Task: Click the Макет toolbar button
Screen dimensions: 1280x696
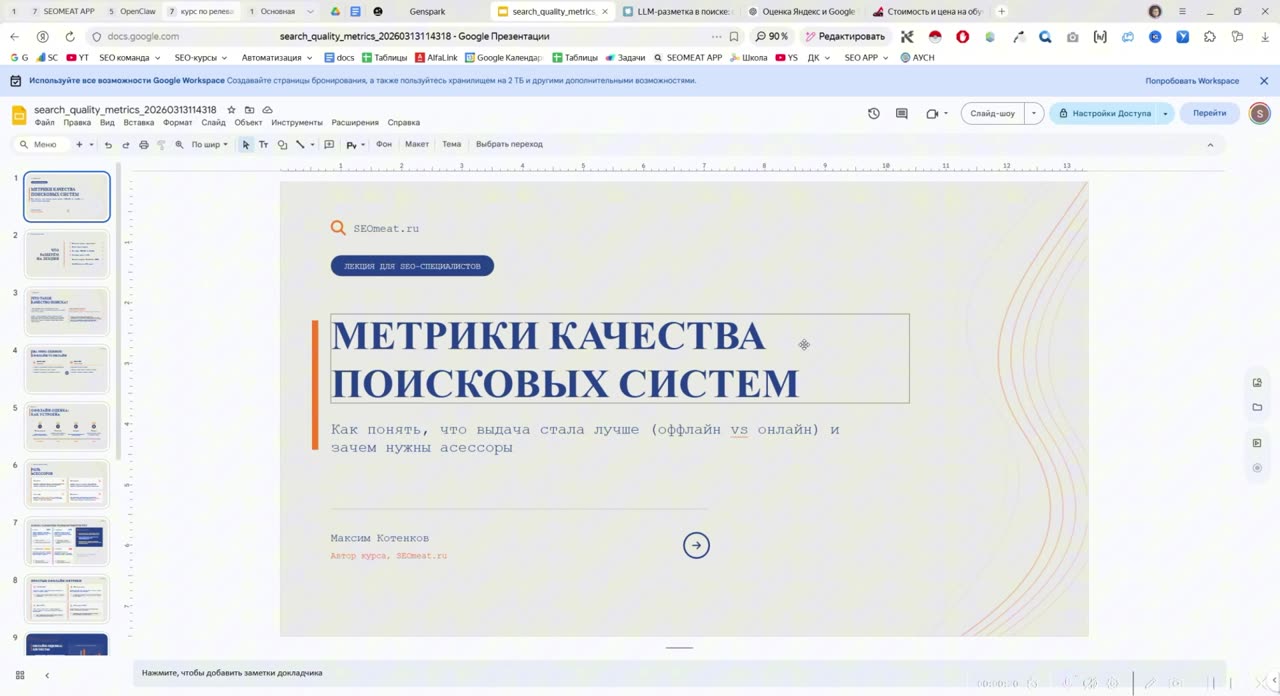Action: pyautogui.click(x=417, y=145)
